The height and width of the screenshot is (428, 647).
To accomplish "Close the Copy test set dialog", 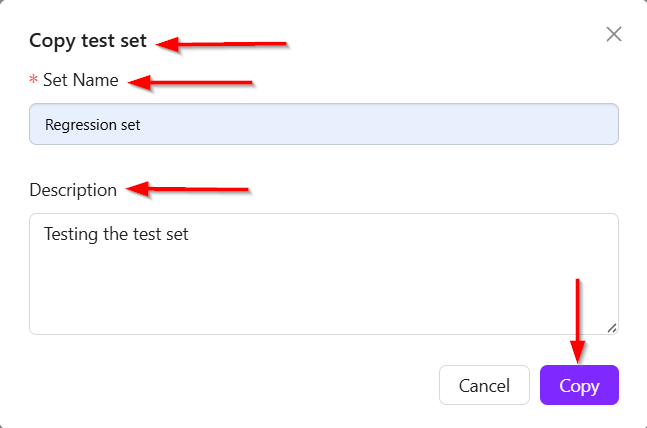I will tap(614, 34).
